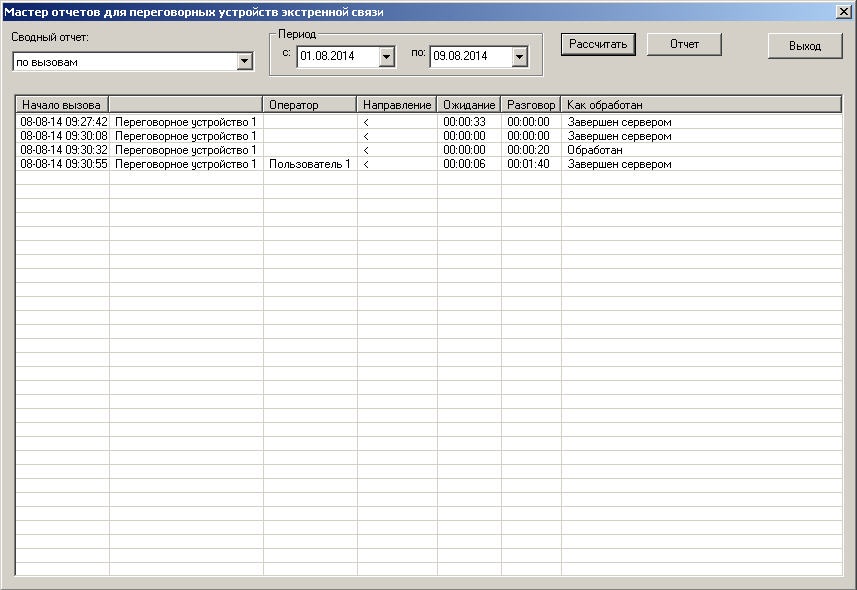Click the Рассчитать button

(598, 45)
